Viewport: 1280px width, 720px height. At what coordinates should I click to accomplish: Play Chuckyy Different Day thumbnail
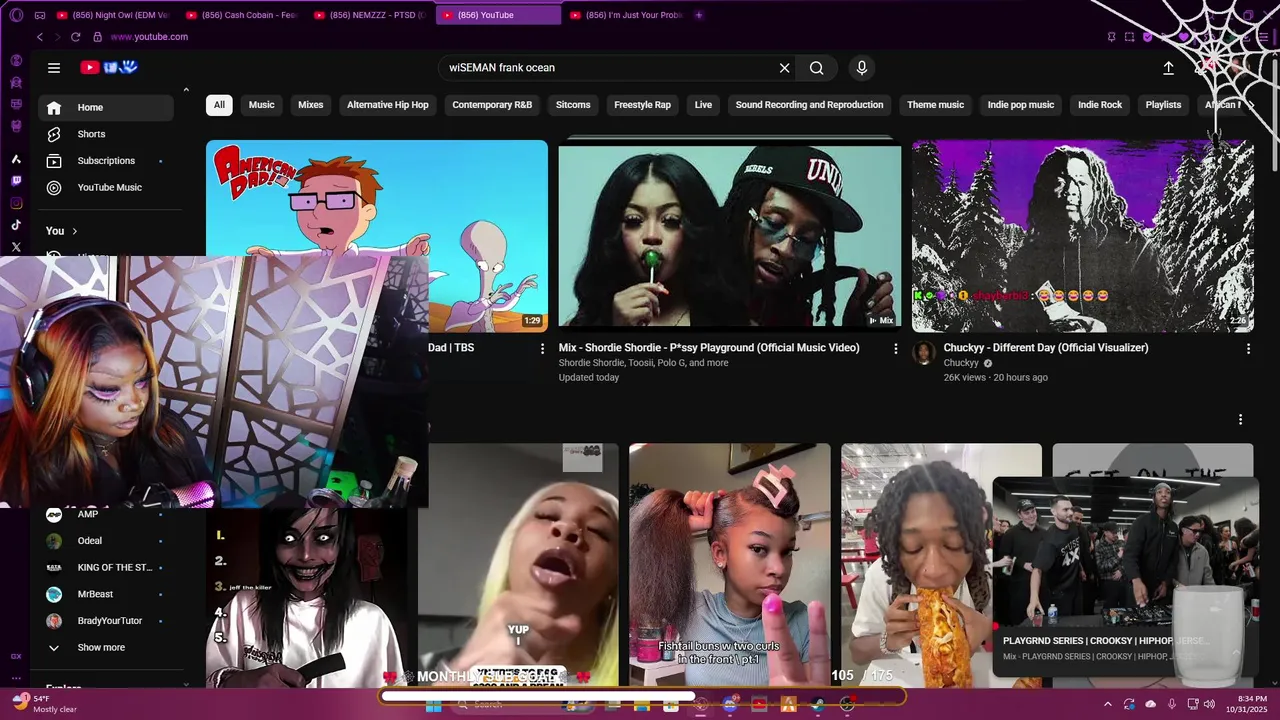1083,236
